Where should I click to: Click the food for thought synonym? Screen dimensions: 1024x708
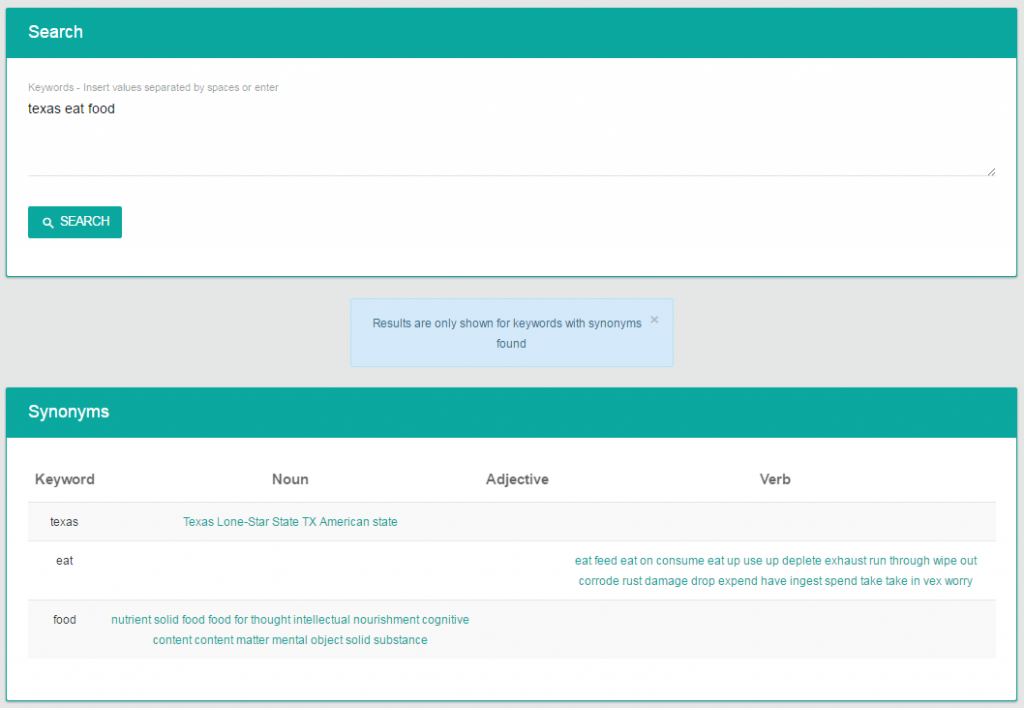point(249,619)
